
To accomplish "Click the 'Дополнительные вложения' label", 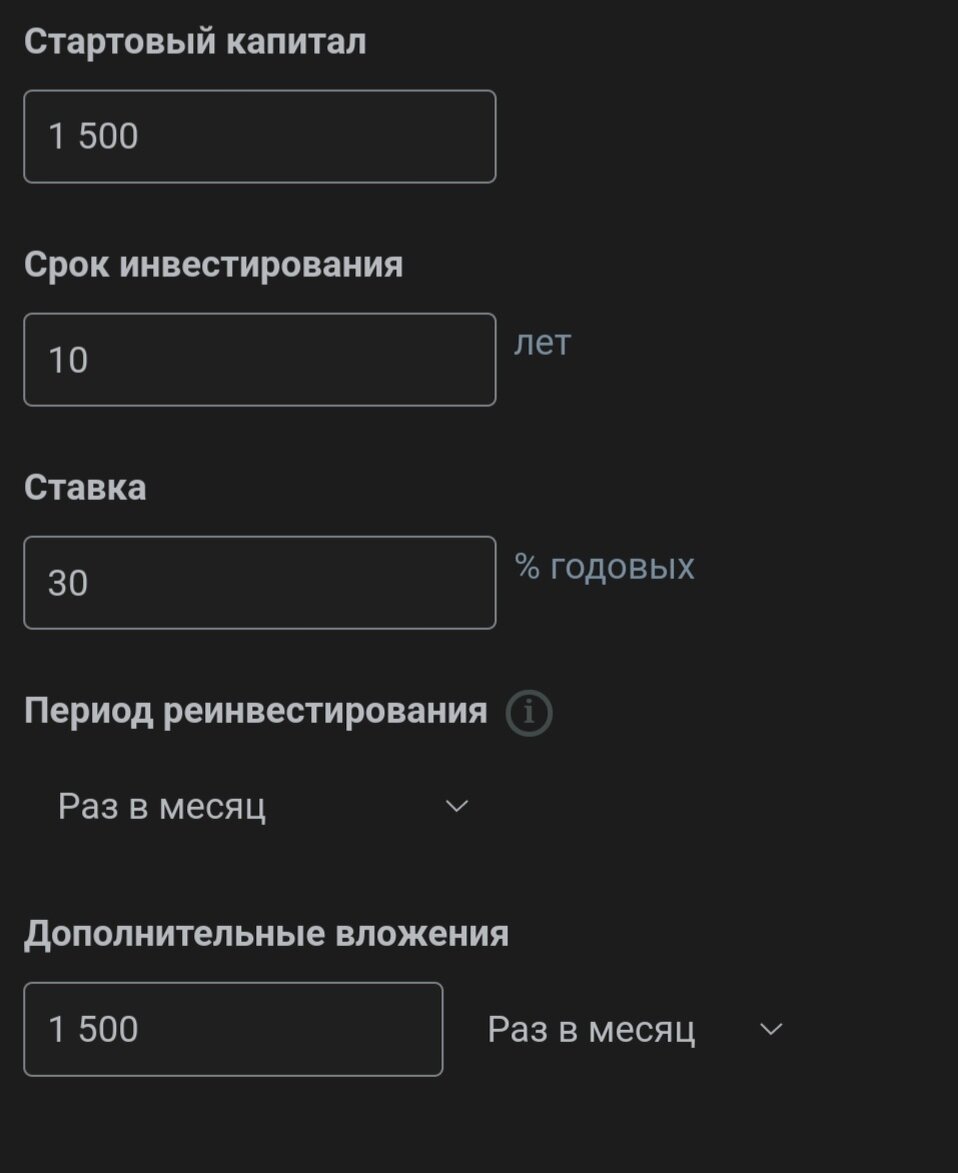I will (x=266, y=934).
